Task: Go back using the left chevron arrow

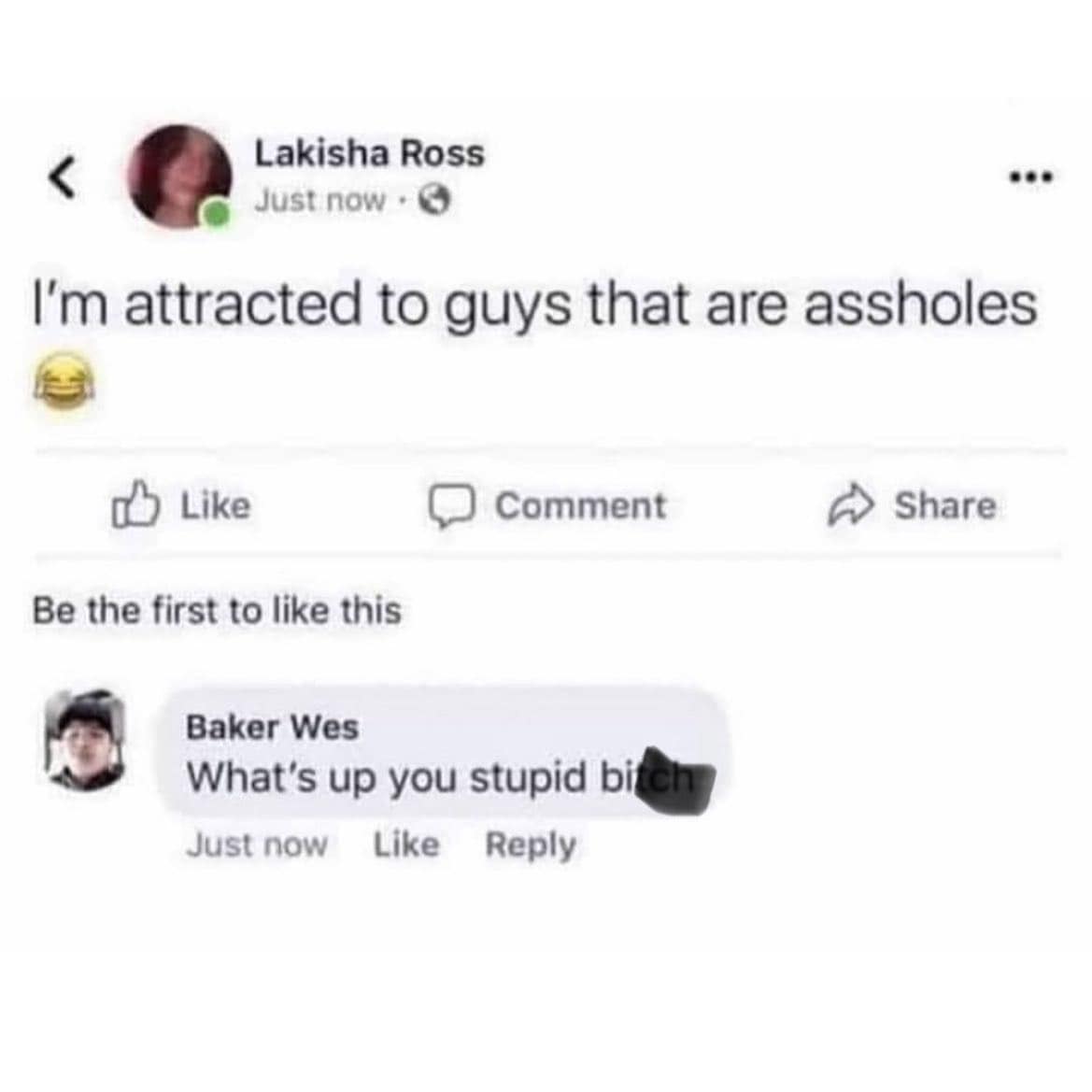Action: tap(62, 177)
